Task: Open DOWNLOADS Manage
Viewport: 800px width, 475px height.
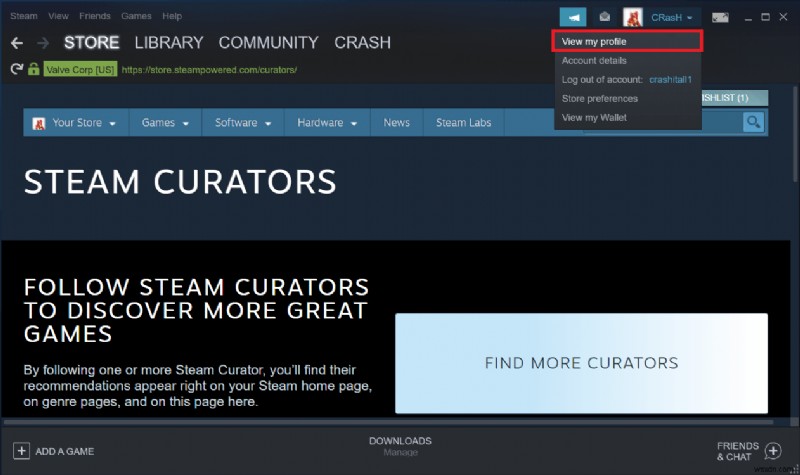Action: 400,446
